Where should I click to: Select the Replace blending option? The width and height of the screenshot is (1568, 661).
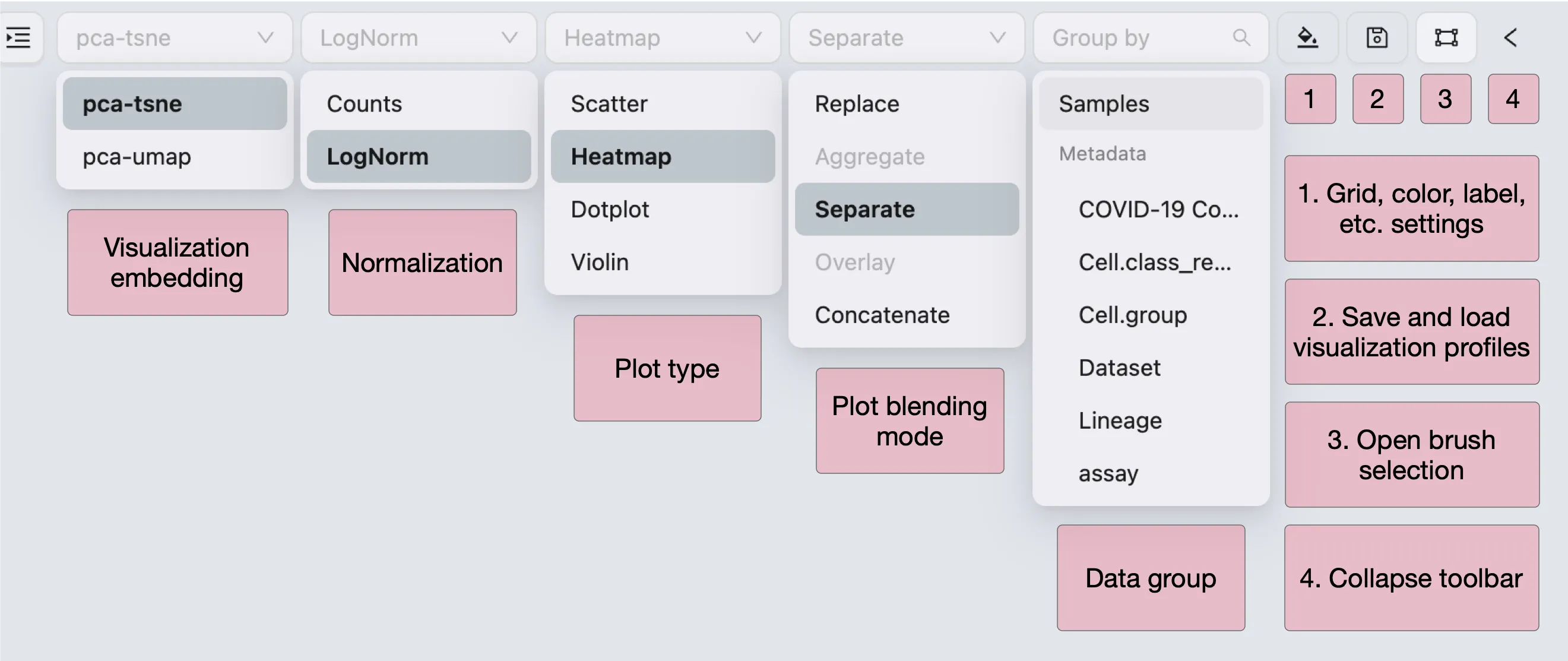click(857, 104)
